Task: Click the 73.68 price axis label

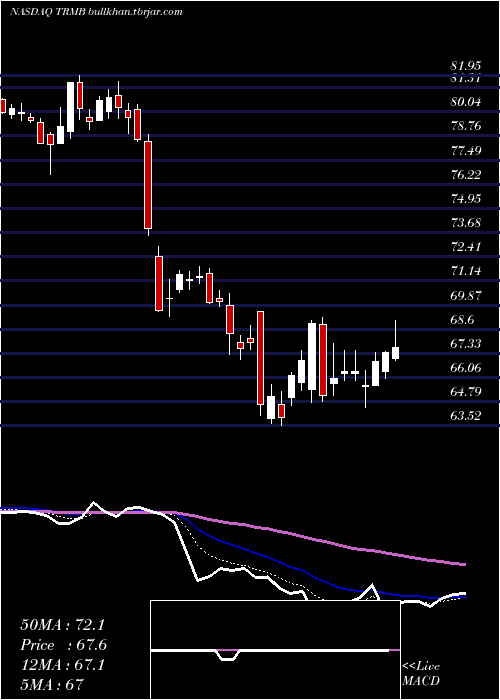Action: 466,223
